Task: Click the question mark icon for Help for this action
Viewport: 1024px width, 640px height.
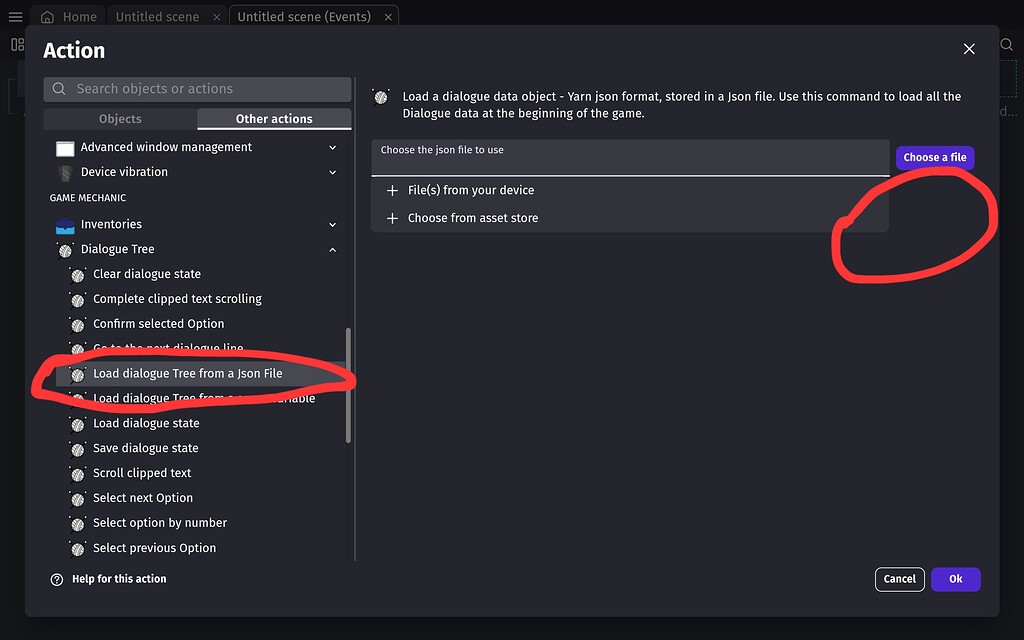Action: (x=57, y=578)
